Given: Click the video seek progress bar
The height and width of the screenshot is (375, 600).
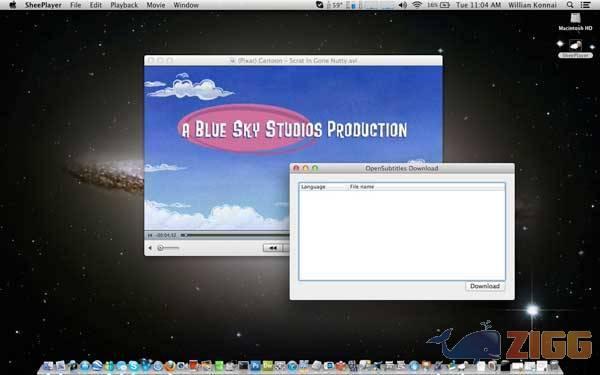Looking at the screenshot, I should [x=234, y=235].
